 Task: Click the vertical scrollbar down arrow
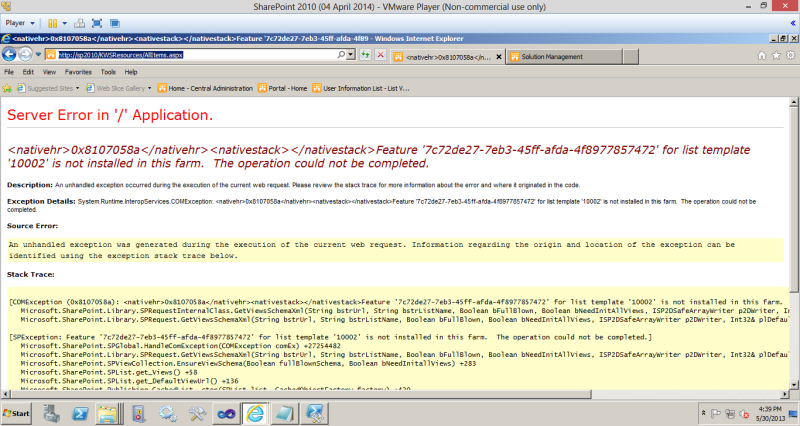click(794, 385)
